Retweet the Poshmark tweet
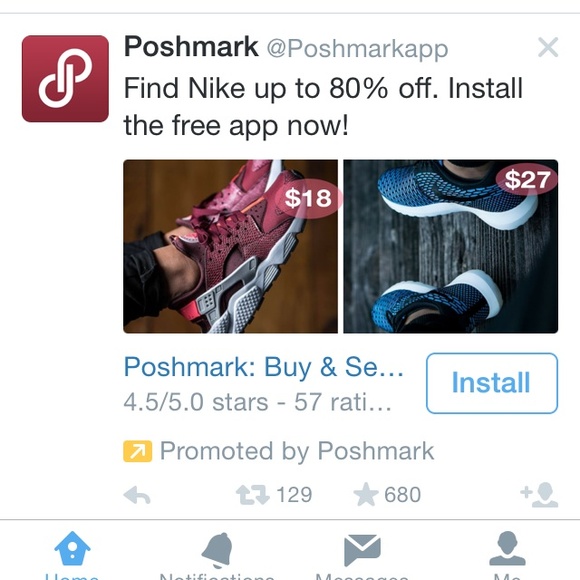The width and height of the screenshot is (580, 580). click(x=253, y=495)
